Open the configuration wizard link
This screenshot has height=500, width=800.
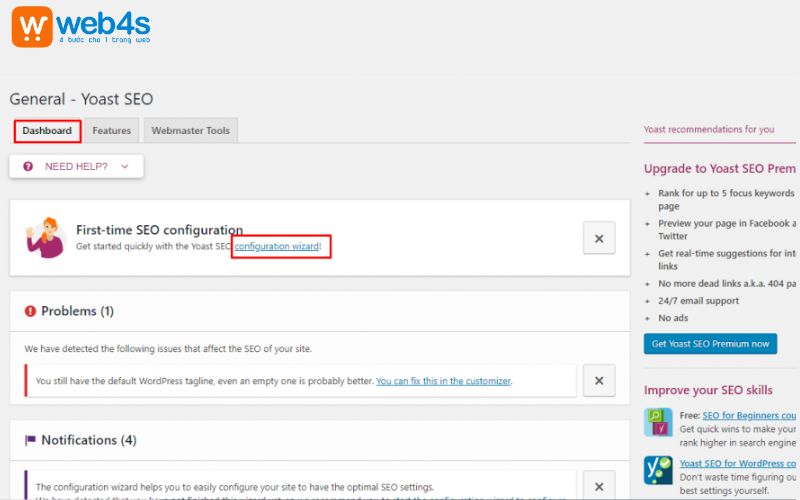click(x=277, y=246)
